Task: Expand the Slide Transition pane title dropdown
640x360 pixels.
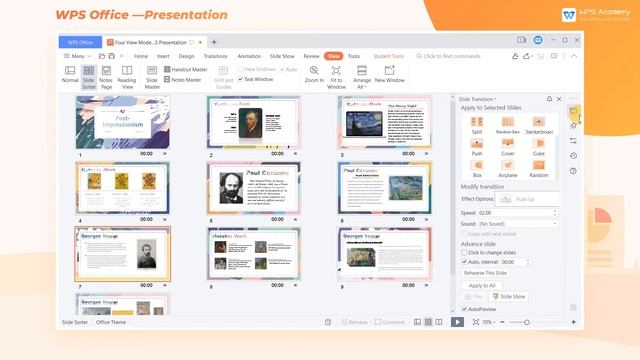Action: point(477,99)
